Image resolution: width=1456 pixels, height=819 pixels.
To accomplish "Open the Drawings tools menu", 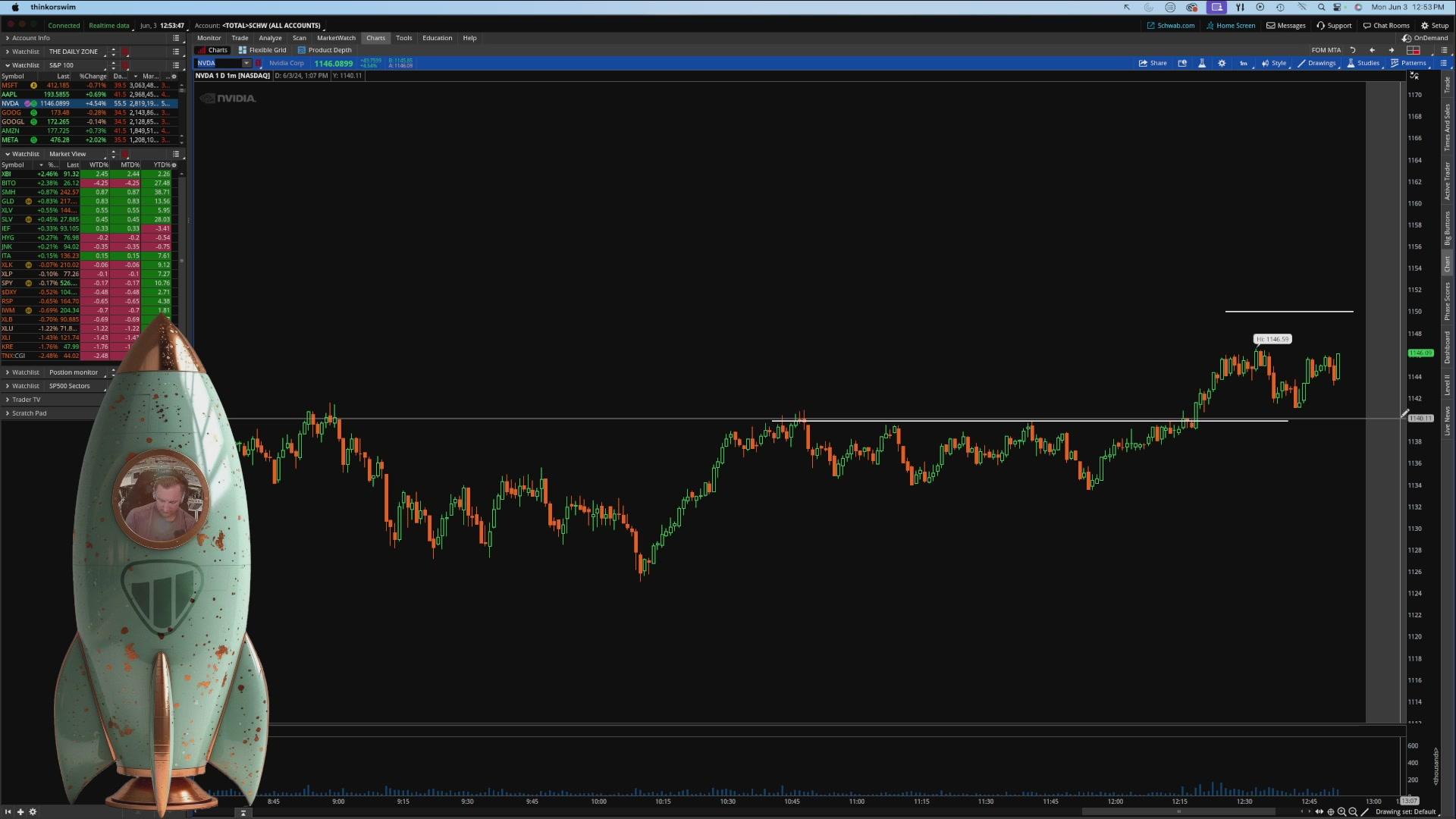I will (1317, 63).
